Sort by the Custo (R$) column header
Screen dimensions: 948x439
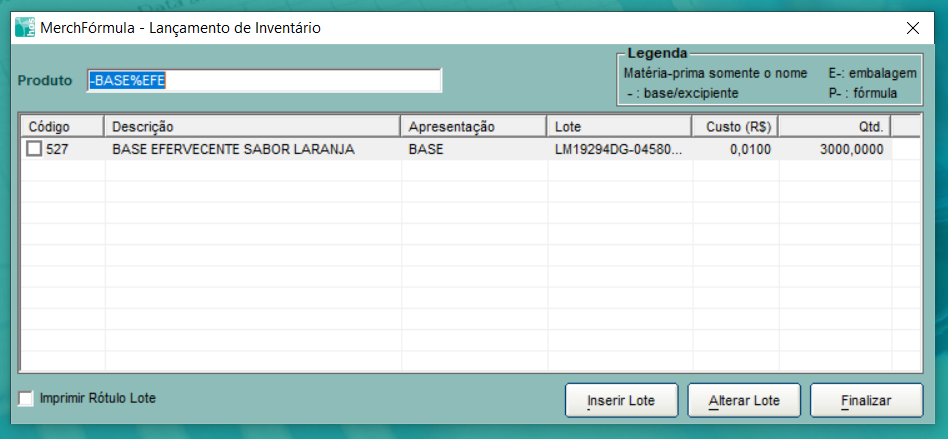734,127
